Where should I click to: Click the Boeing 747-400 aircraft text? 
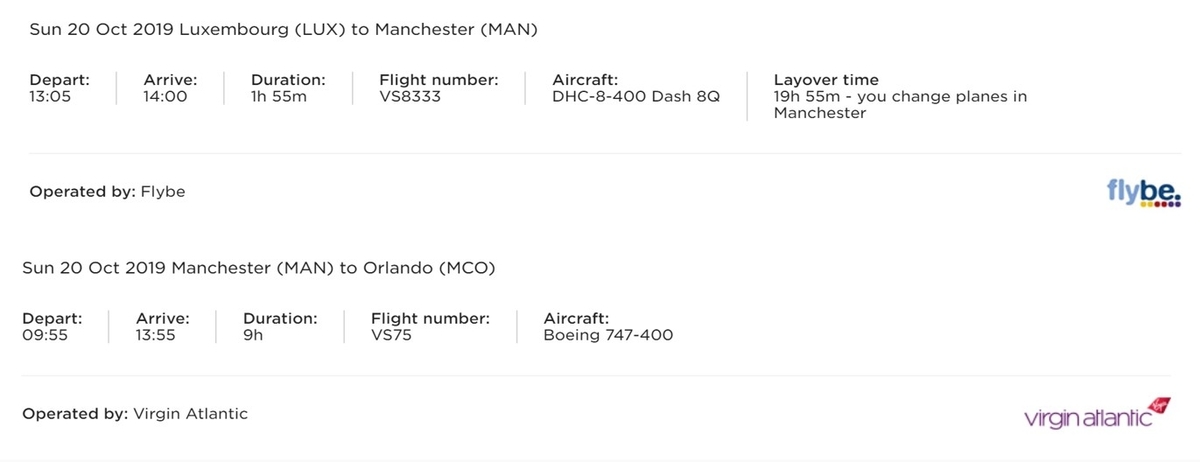pos(608,335)
